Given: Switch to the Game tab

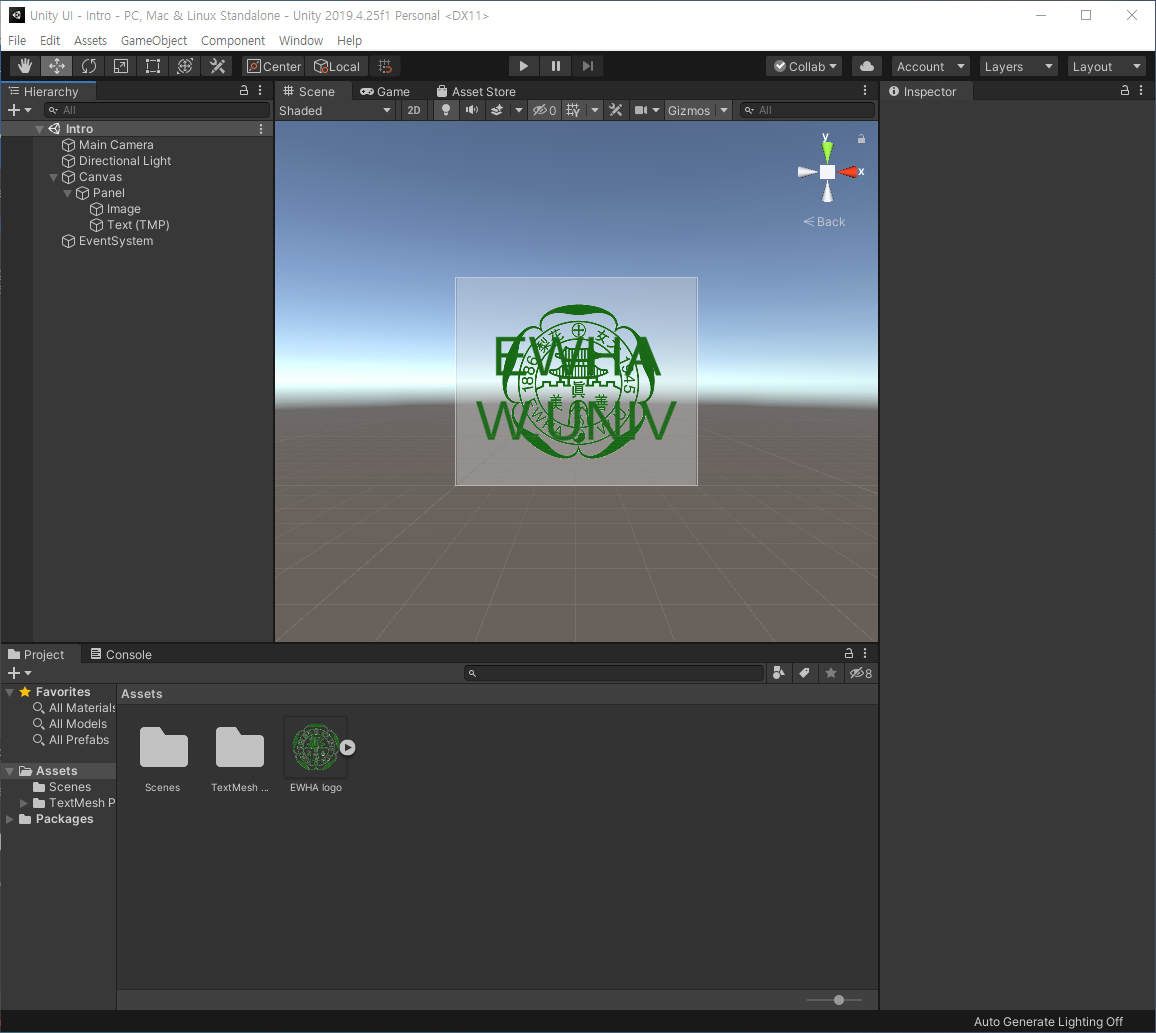Looking at the screenshot, I should point(385,91).
